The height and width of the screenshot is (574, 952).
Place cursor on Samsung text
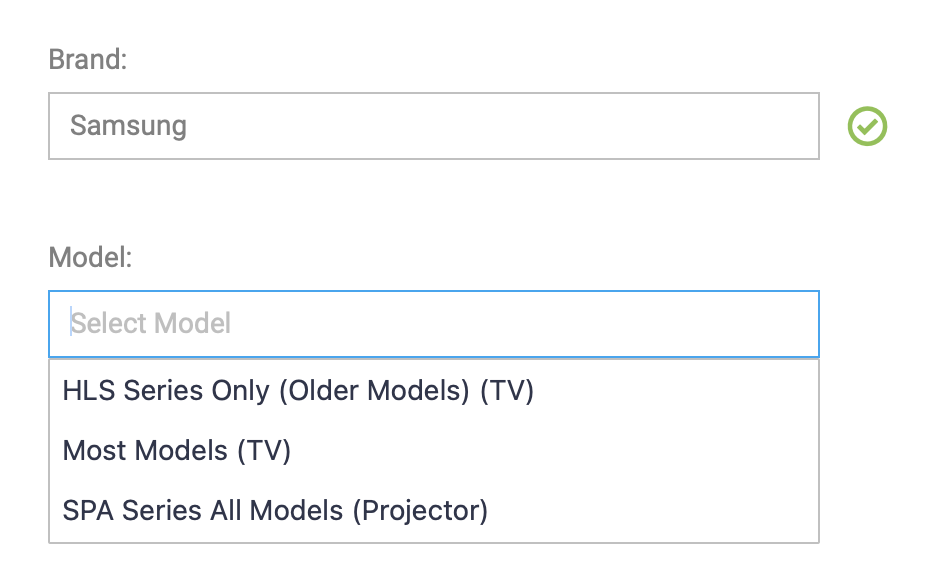point(128,126)
